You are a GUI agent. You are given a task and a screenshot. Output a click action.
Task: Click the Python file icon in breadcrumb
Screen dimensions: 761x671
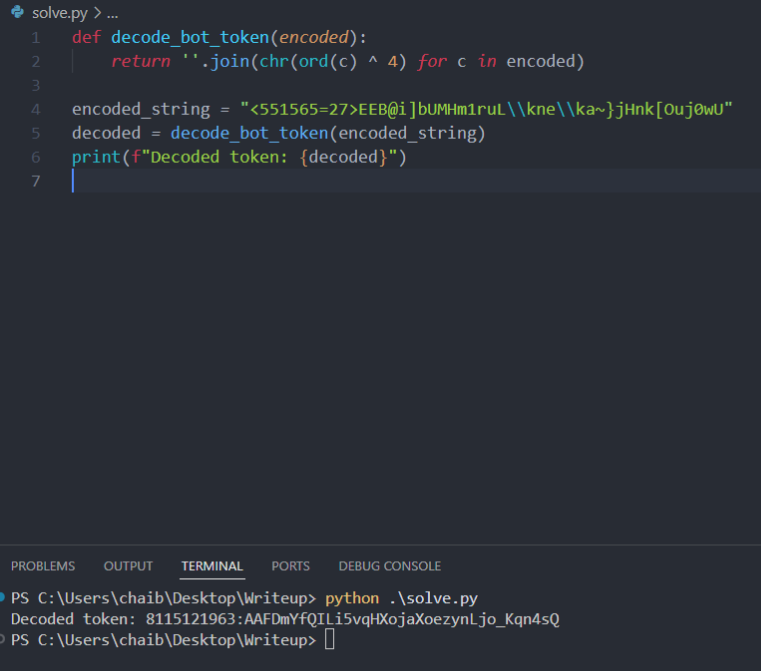tap(17, 12)
